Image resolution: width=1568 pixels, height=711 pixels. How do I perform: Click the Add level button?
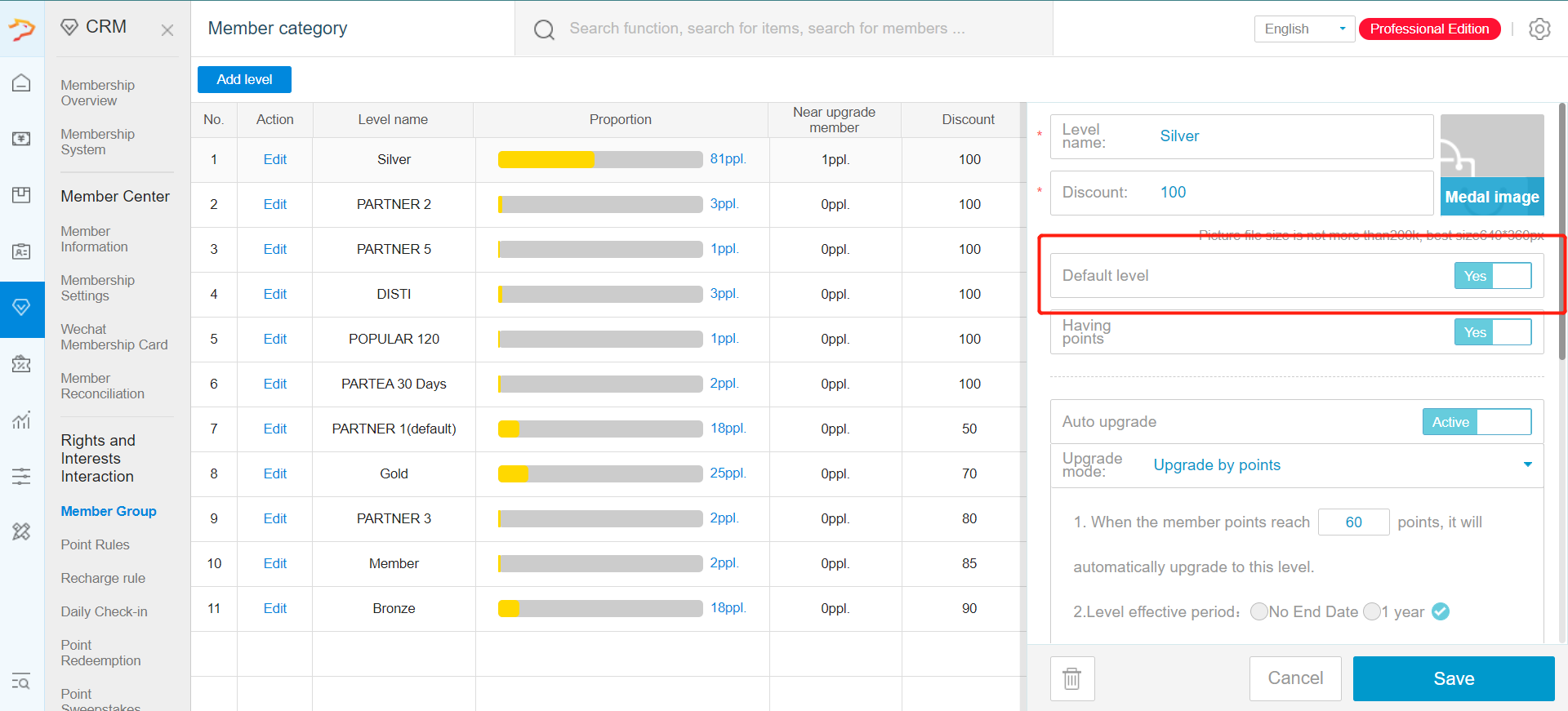244,79
